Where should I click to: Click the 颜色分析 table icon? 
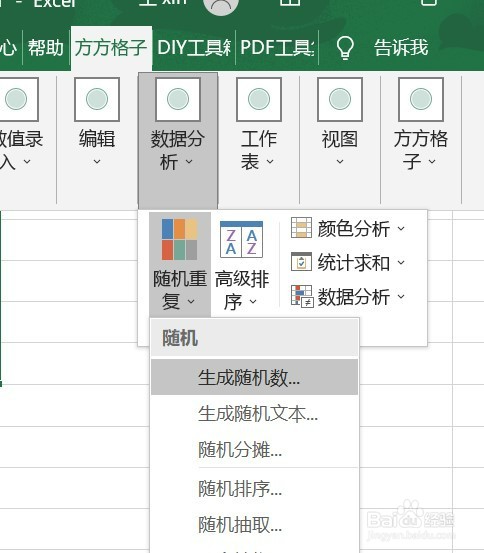pos(301,227)
